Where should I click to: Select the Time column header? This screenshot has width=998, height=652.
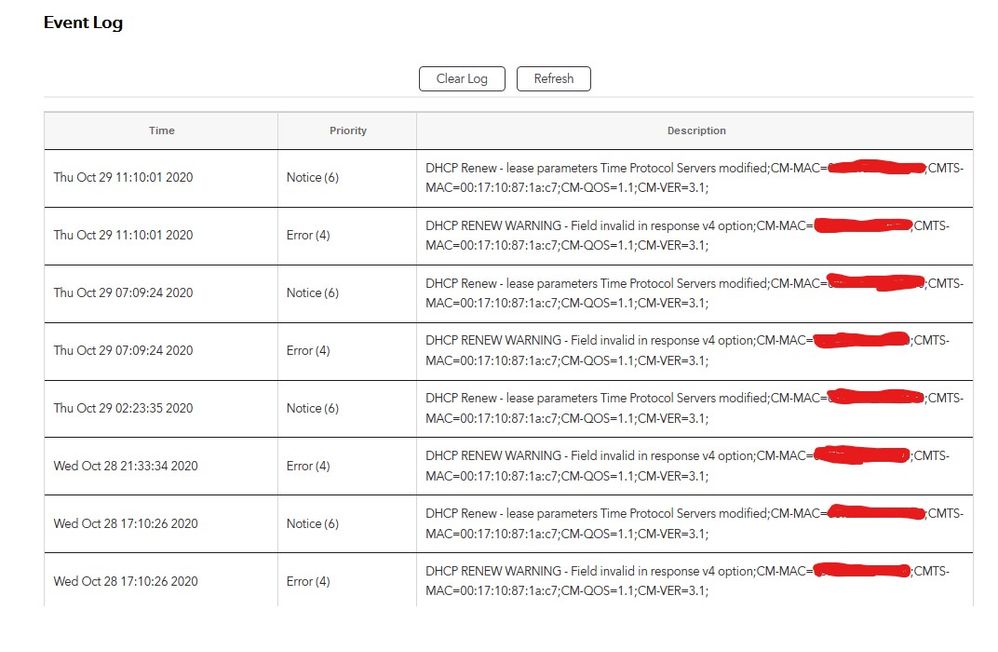tap(162, 131)
